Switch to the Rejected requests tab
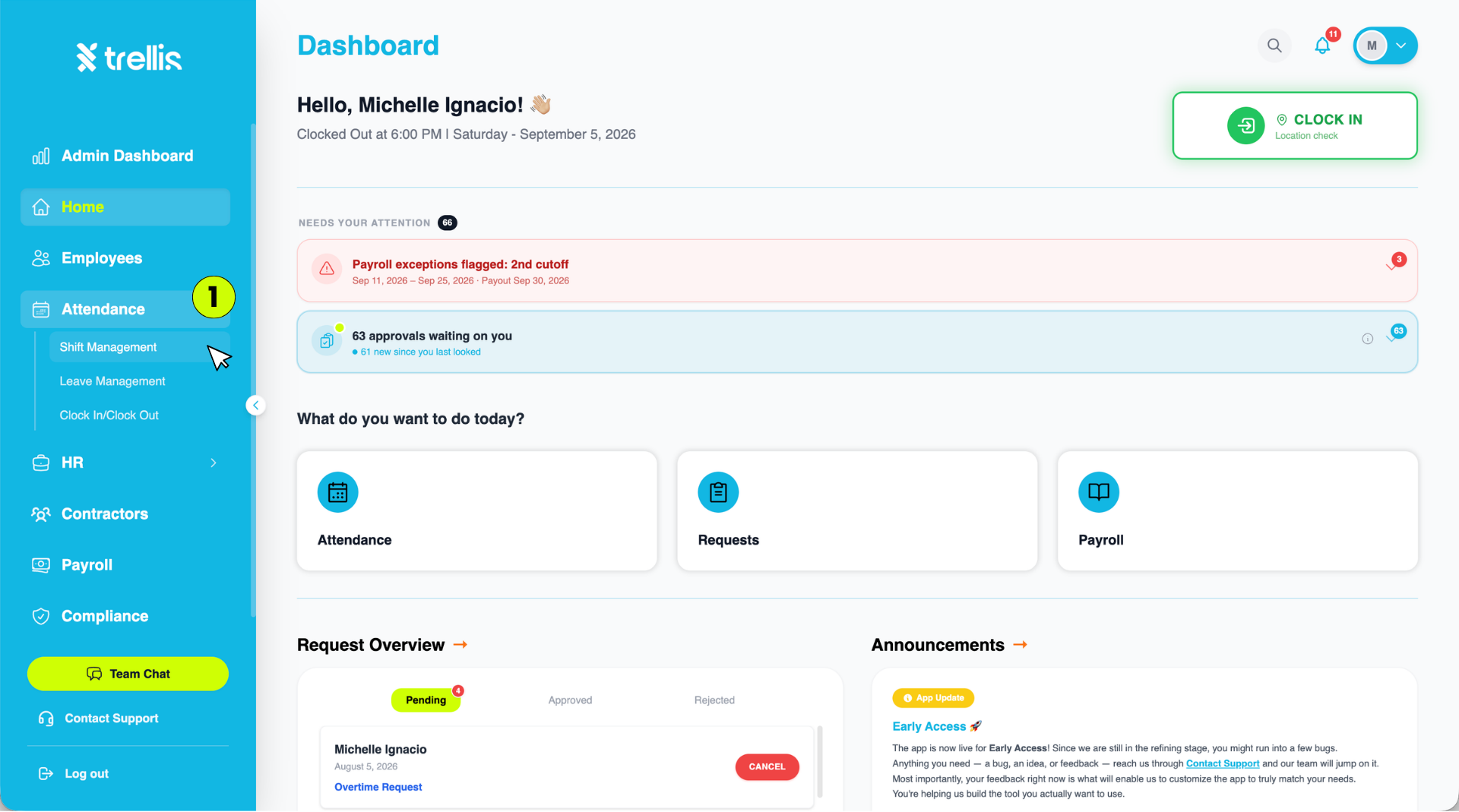Screen dimensions: 1459x812 (x=714, y=700)
